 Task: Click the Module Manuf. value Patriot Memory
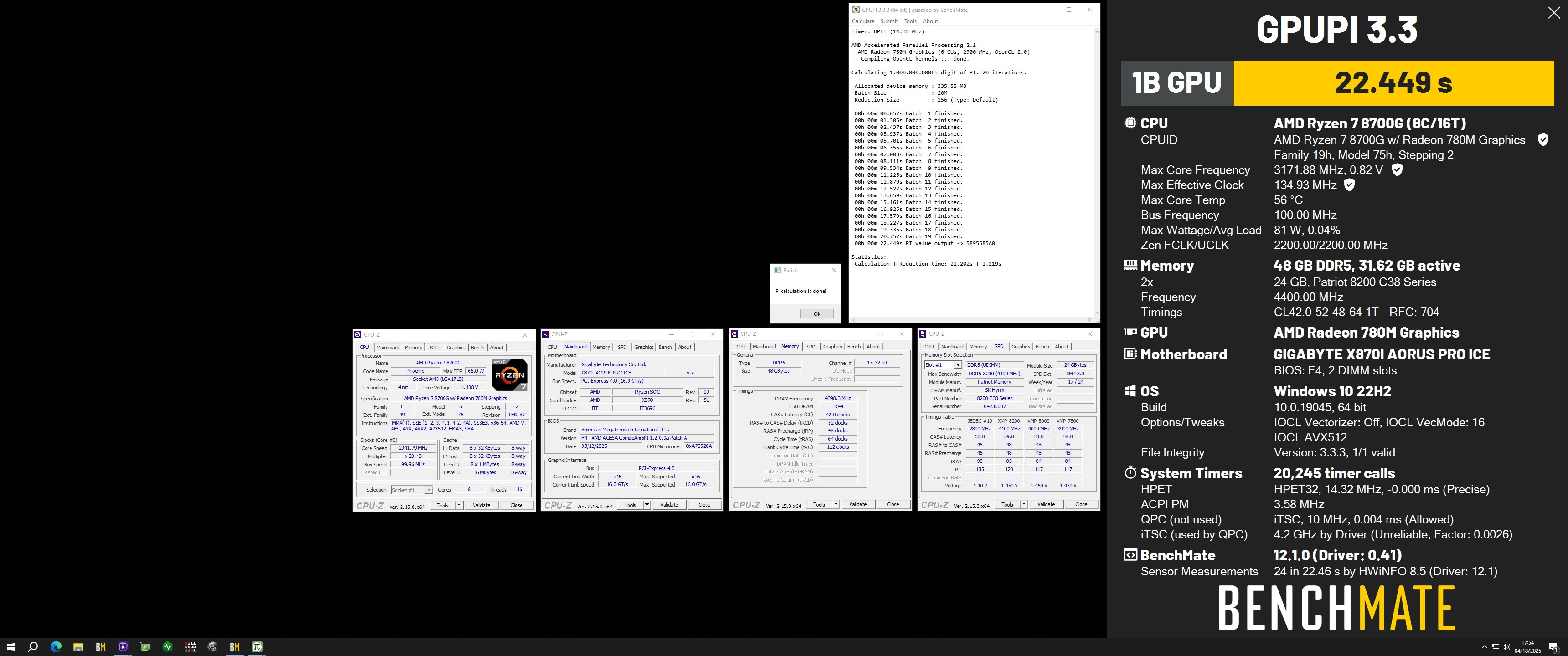(995, 382)
